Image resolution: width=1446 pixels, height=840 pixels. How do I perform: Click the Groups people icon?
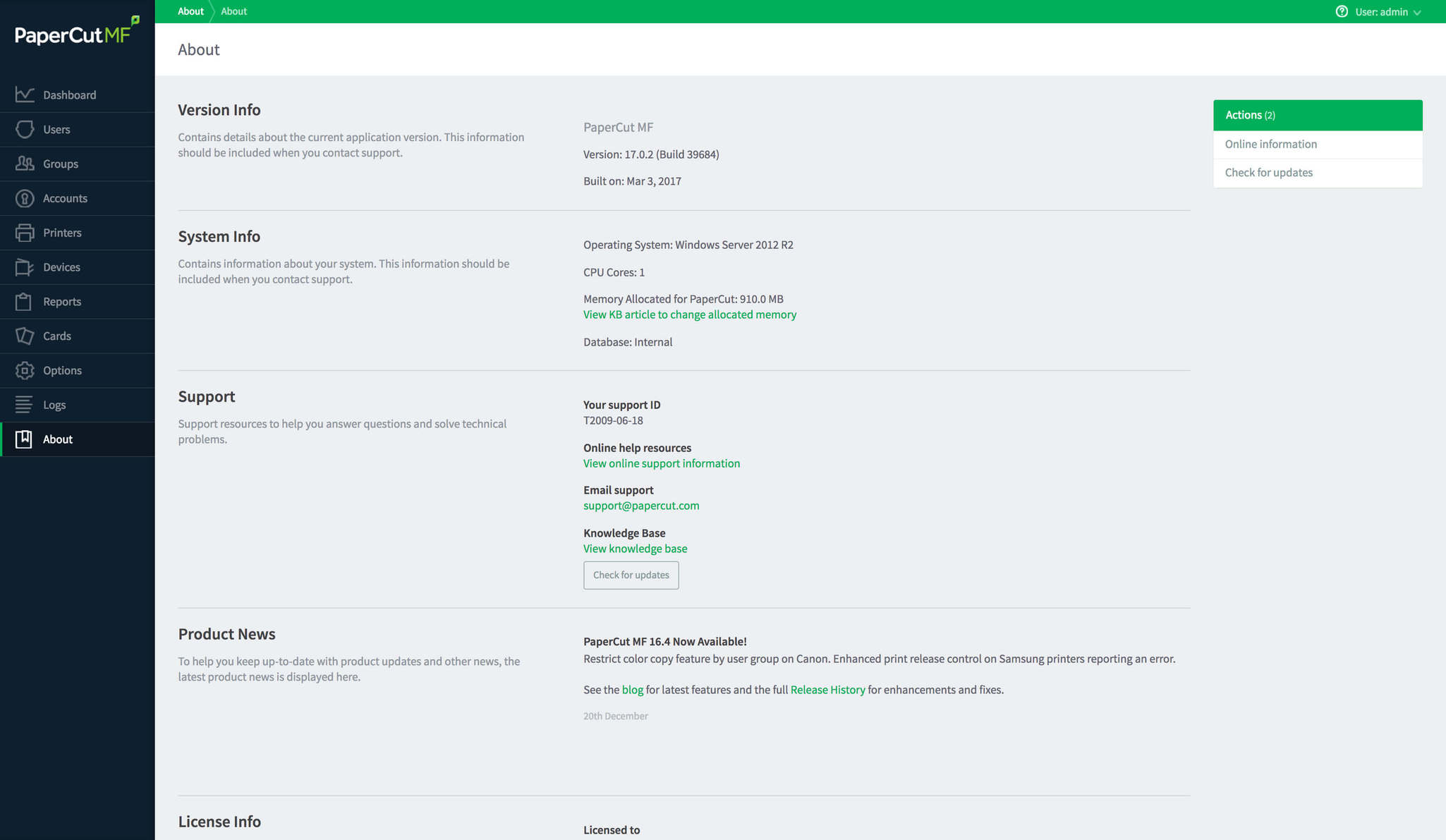pos(25,164)
